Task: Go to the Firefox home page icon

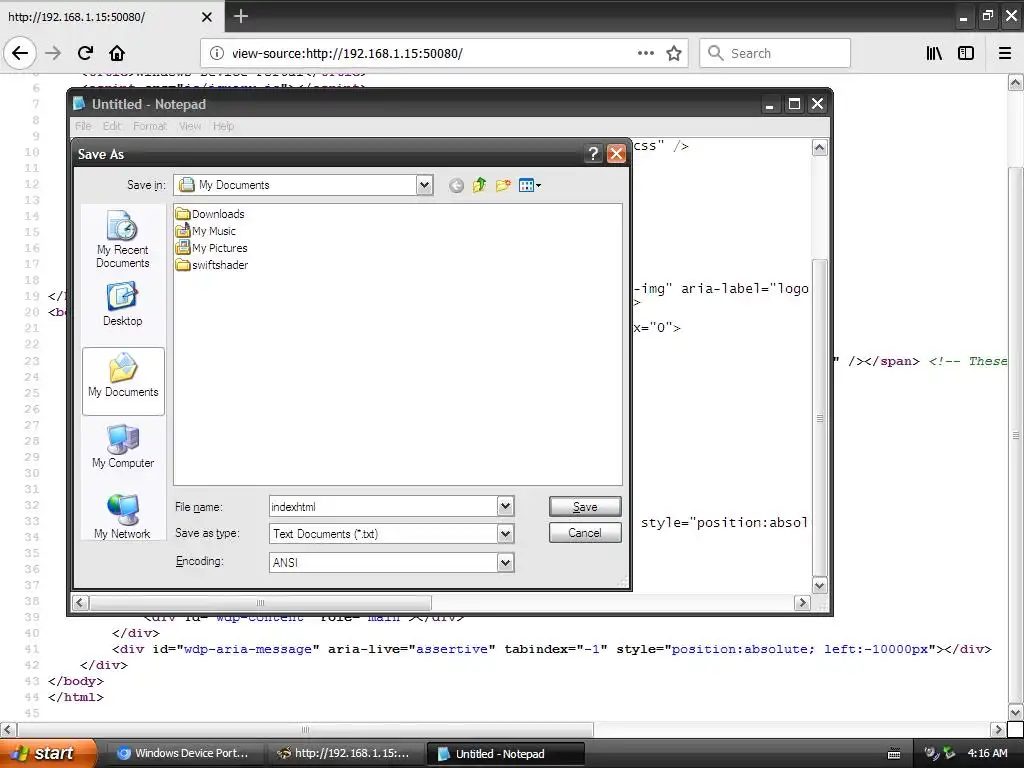Action: pyautogui.click(x=117, y=53)
